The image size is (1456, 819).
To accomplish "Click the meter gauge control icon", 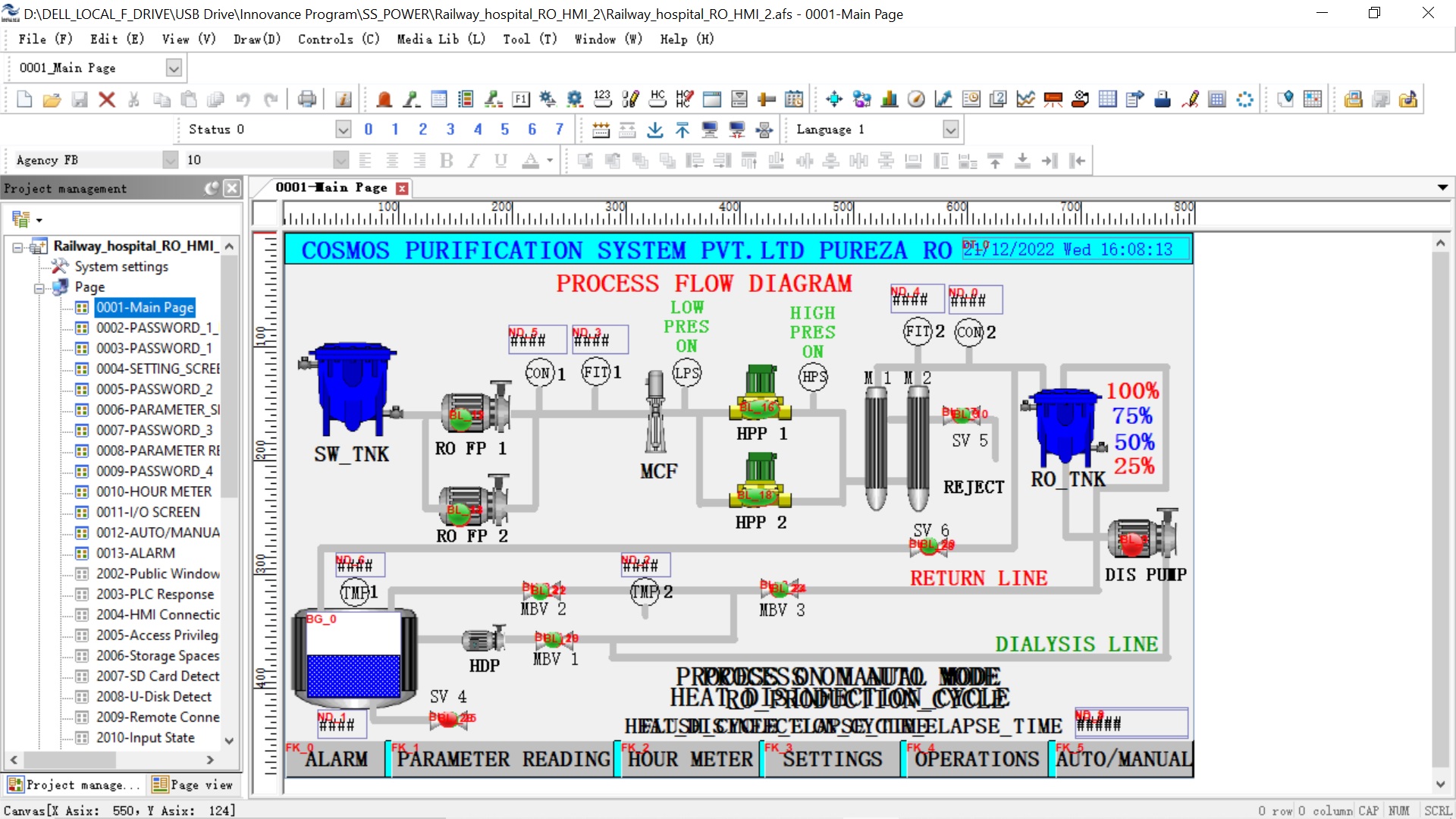I will click(916, 99).
